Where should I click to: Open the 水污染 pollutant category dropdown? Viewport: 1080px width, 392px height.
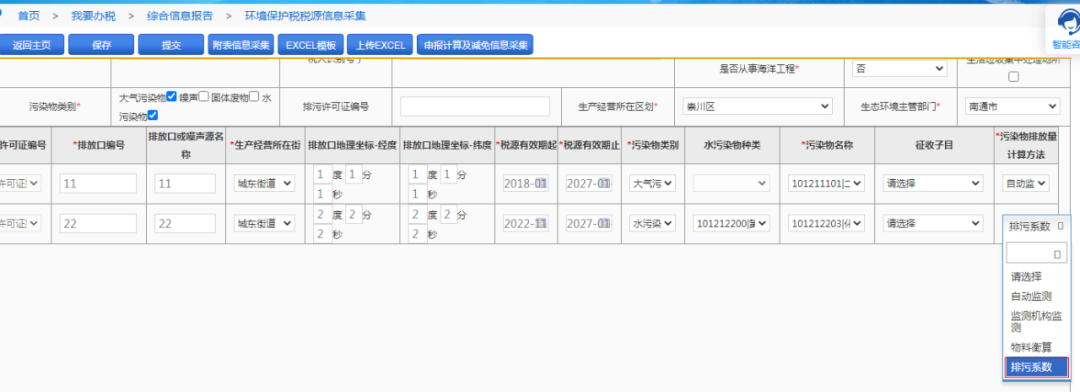tap(653, 223)
